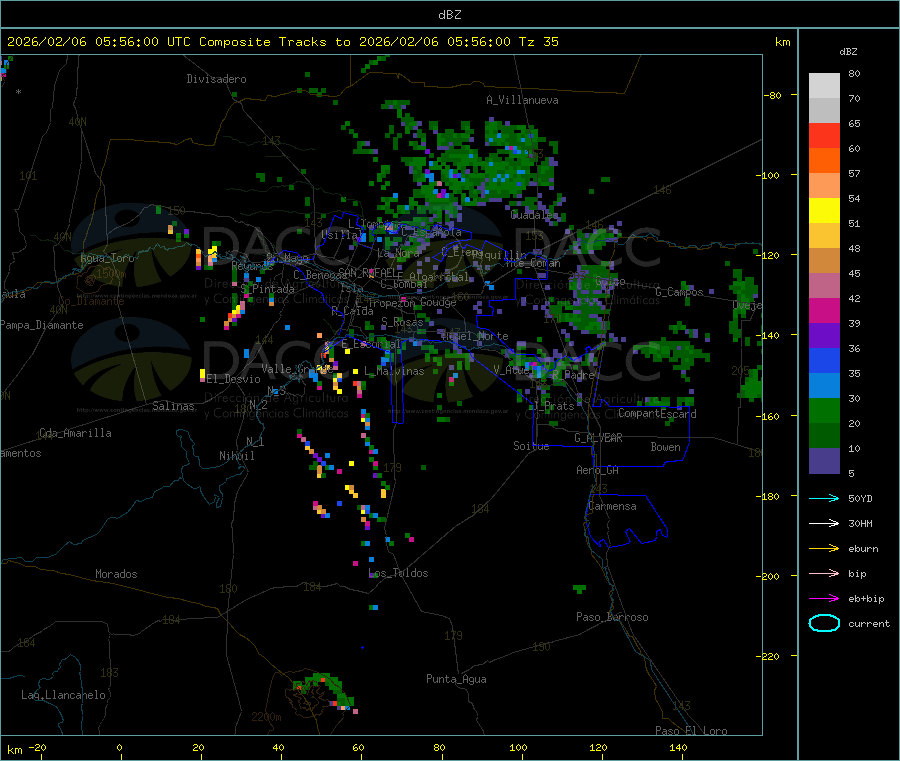
Task: Click the Lag.Llancanelo map label
Action: [x=63, y=695]
